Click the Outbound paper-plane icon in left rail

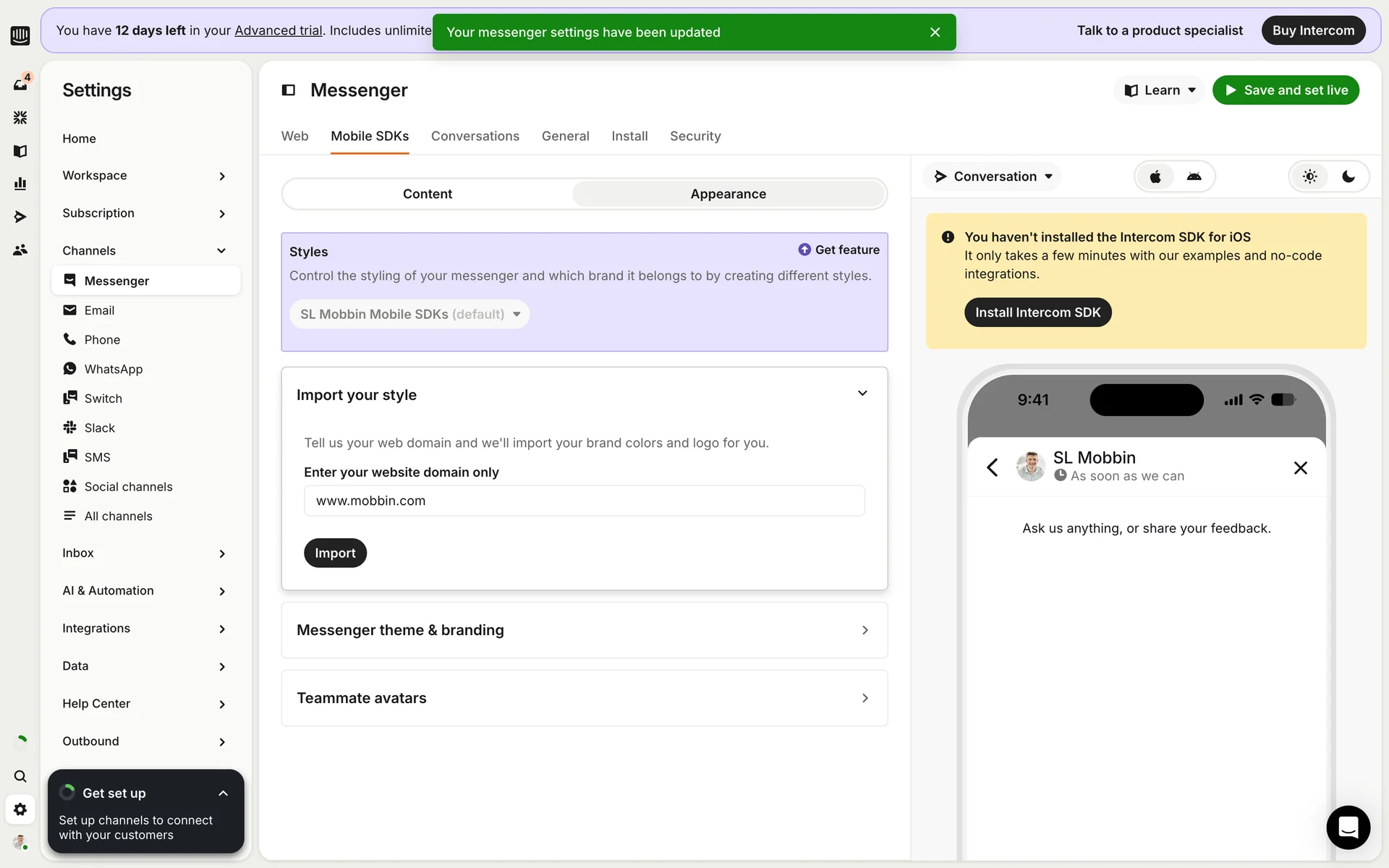20,216
